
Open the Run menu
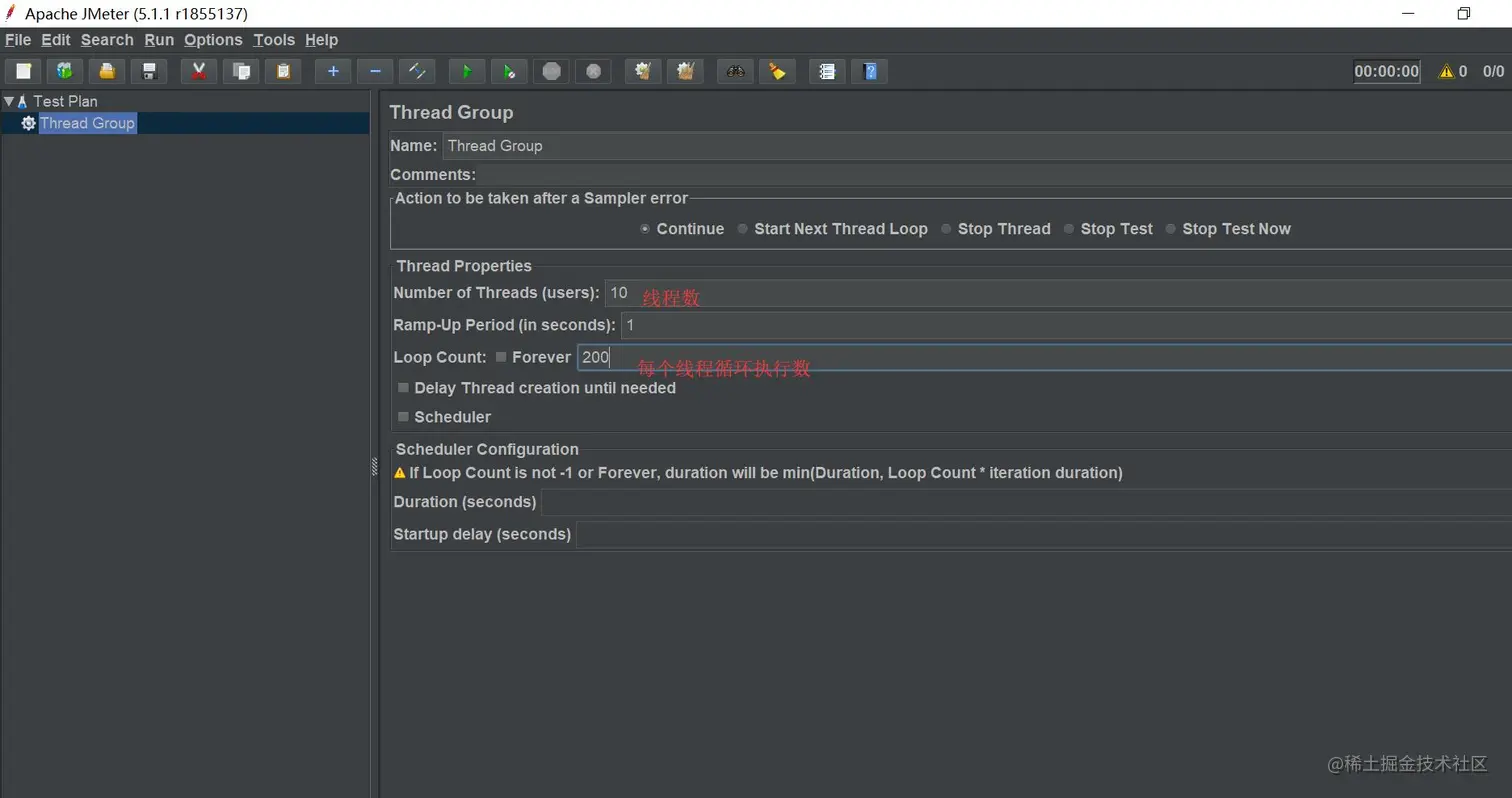[x=159, y=40]
